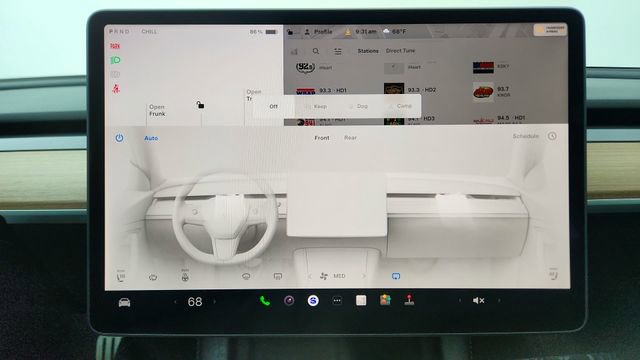Image resolution: width=640 pixels, height=360 pixels.
Task: Select the Direct Tune tab
Action: (x=400, y=51)
